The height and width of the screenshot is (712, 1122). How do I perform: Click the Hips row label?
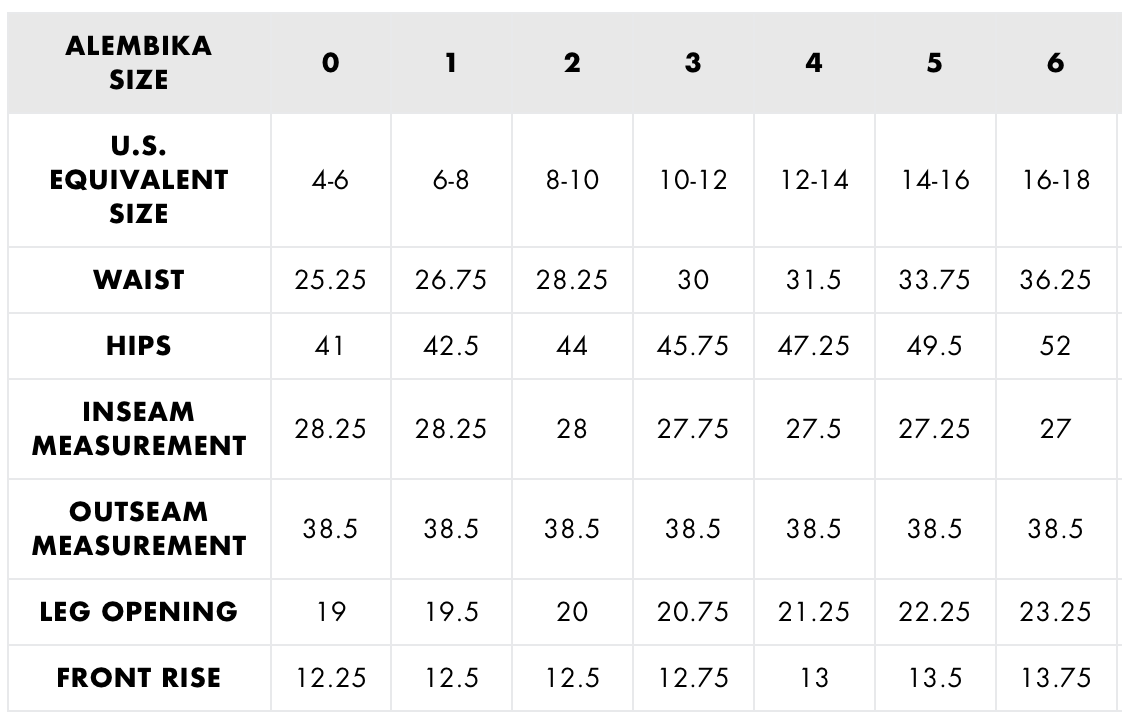(139, 346)
